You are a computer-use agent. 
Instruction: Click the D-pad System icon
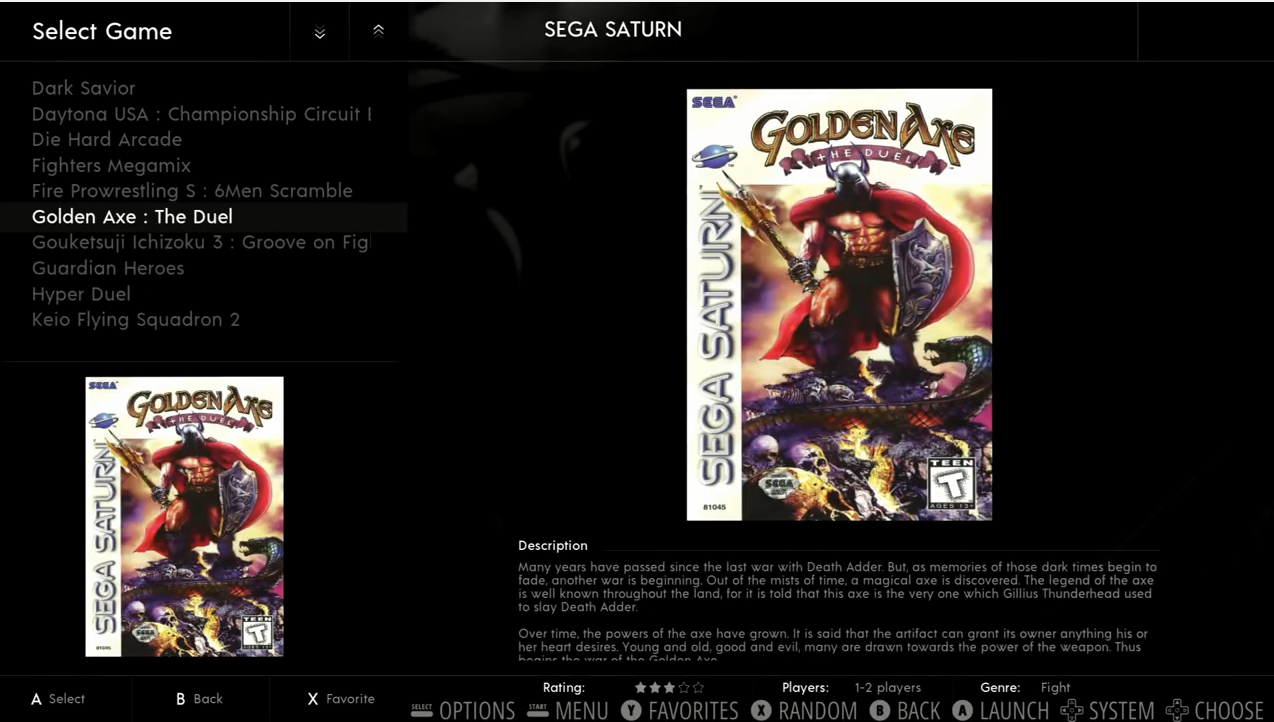coord(1072,710)
